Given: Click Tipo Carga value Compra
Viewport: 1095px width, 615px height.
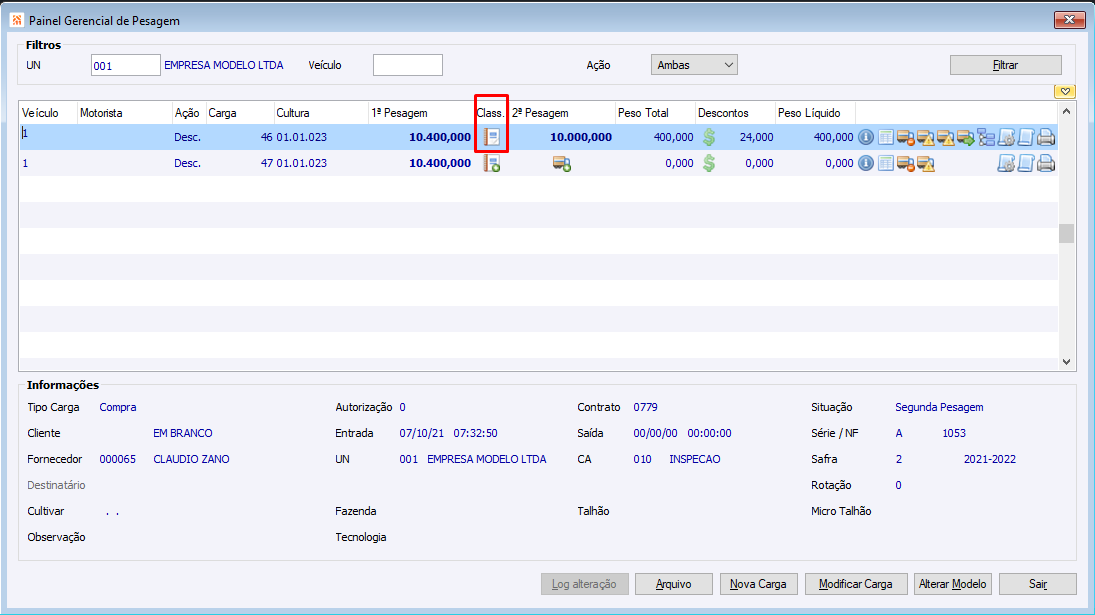Looking at the screenshot, I should [118, 407].
